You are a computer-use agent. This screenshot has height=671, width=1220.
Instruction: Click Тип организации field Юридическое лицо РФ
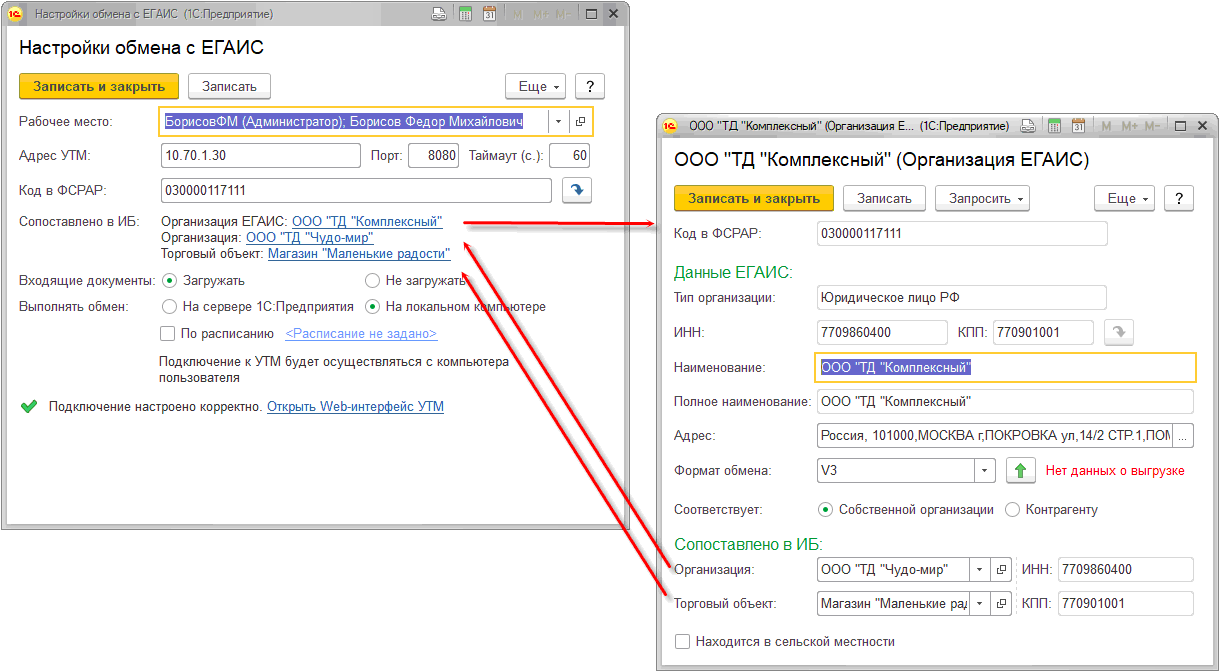click(x=961, y=298)
